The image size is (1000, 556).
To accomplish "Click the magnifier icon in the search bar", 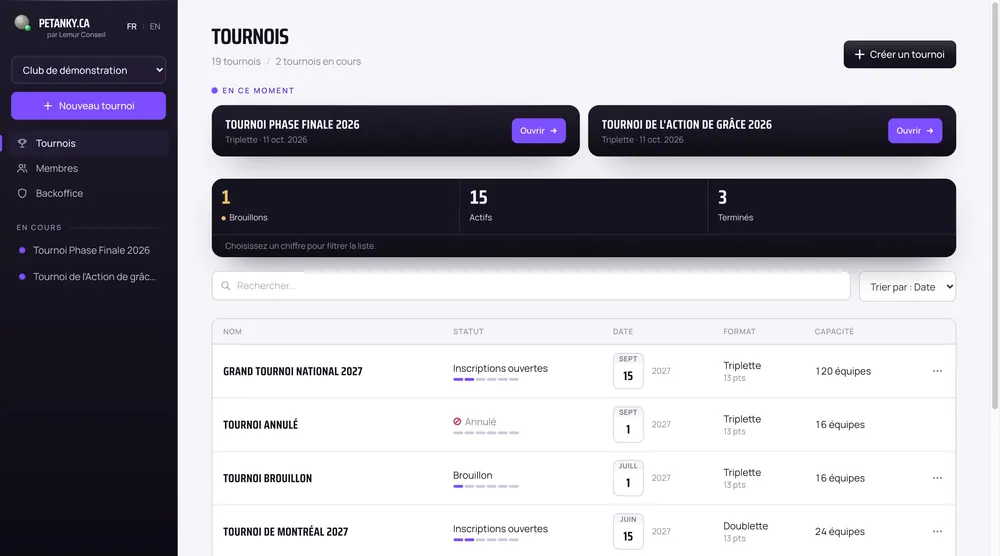I will click(x=226, y=286).
